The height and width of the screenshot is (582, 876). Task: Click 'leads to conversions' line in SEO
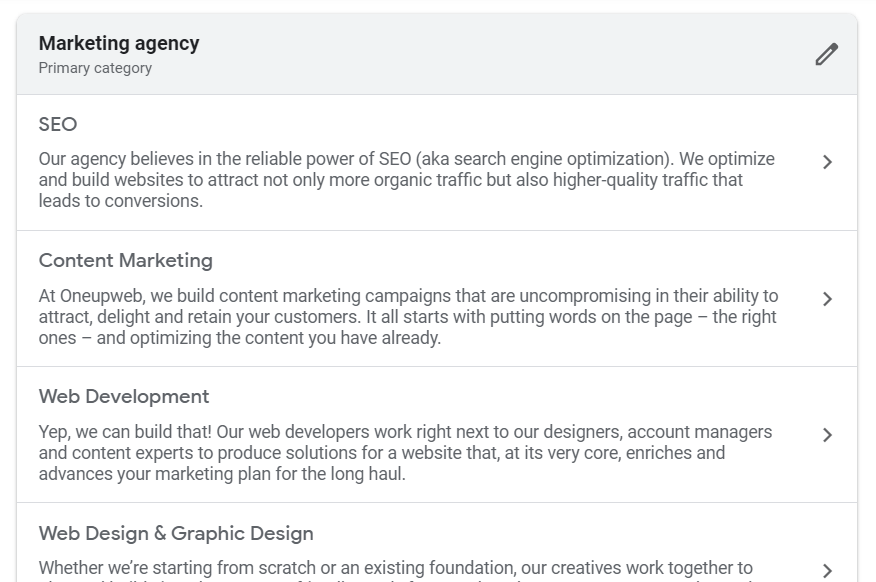(121, 201)
